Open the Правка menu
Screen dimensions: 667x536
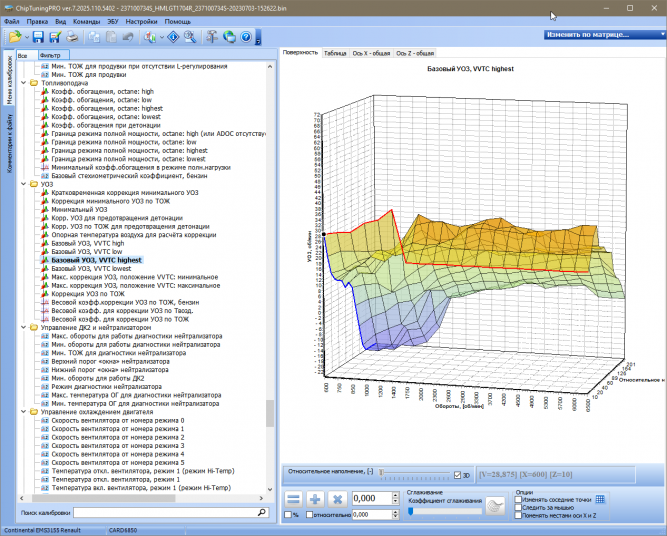click(x=37, y=22)
